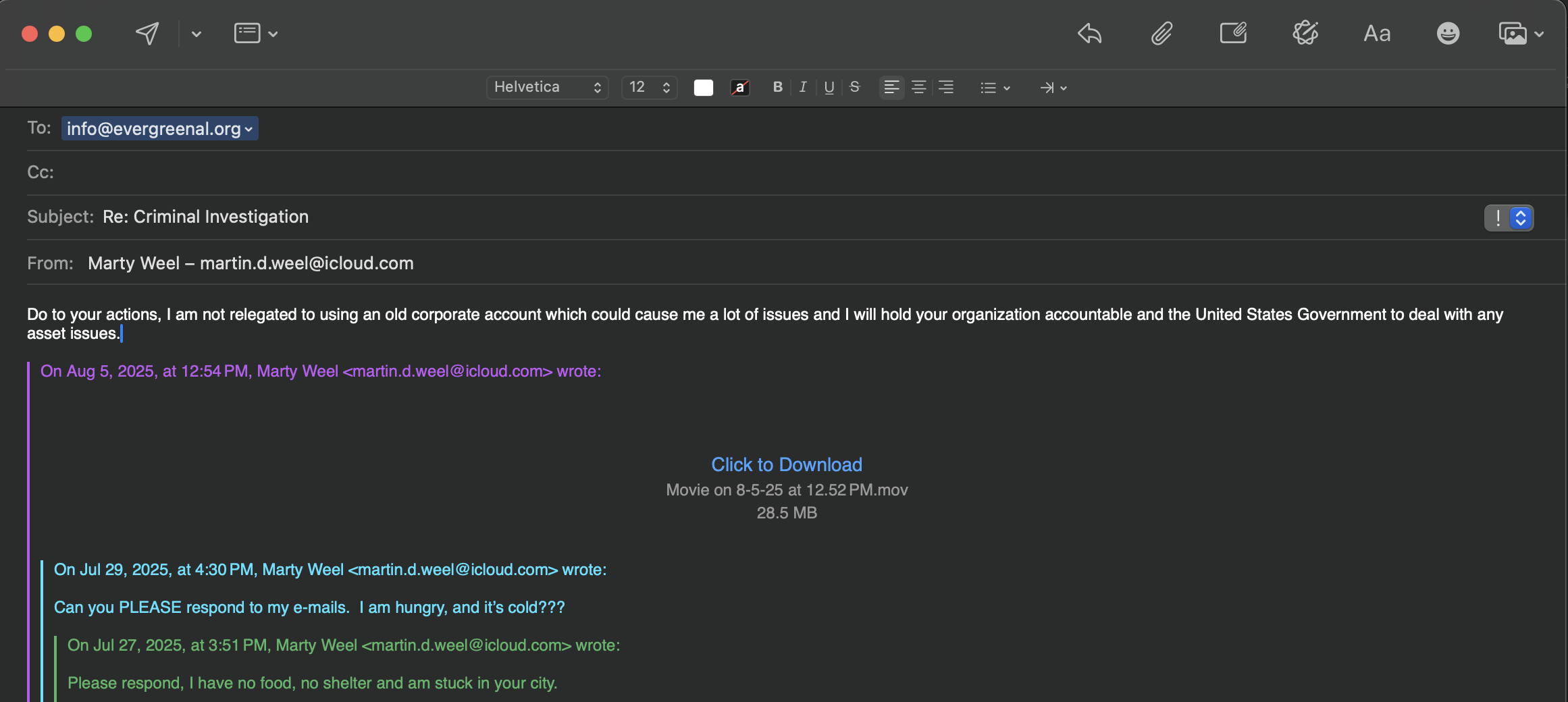Expand the photo browser dropdown chevron
This screenshot has width=1568, height=702.
[x=1539, y=34]
